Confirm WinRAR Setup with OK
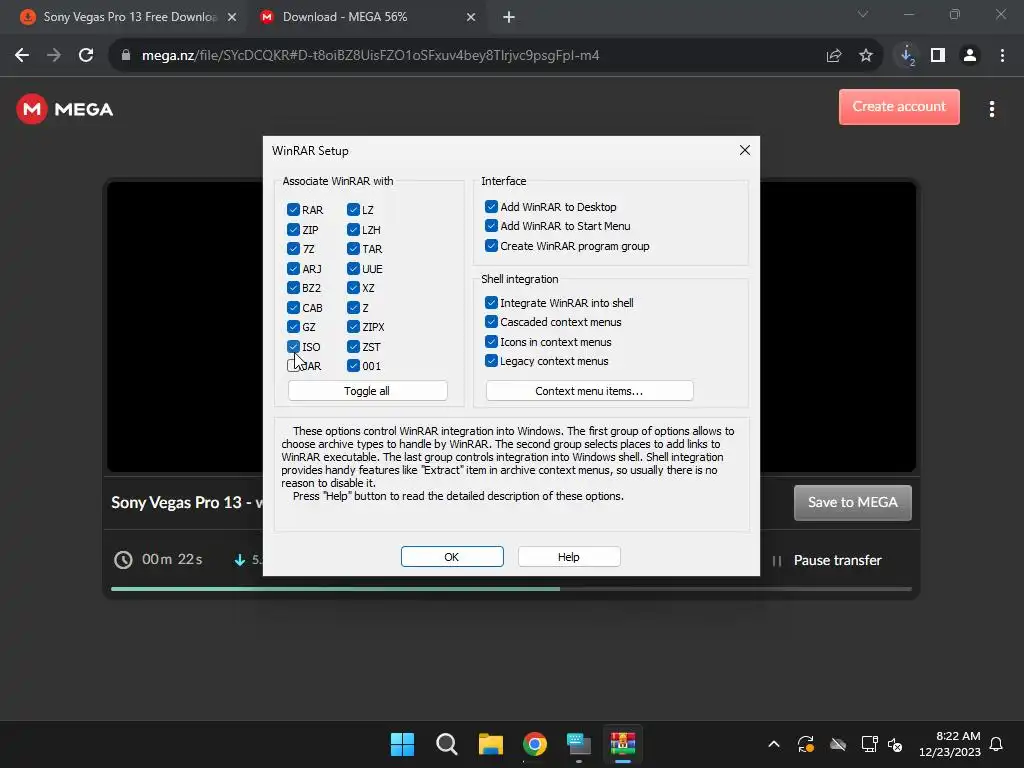The image size is (1024, 768). pos(452,556)
